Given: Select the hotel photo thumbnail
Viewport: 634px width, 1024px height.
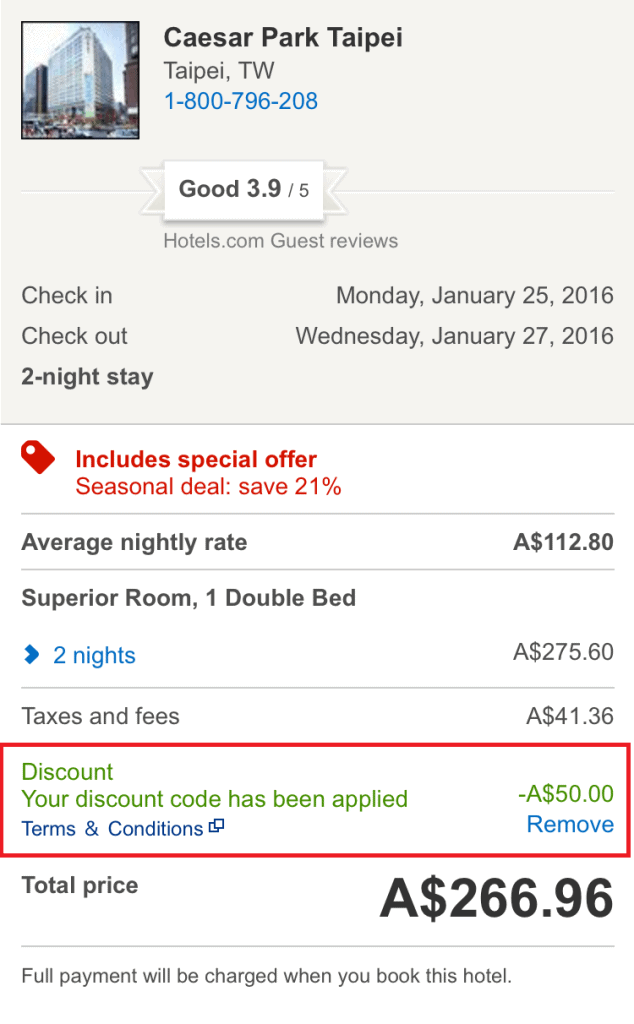Looking at the screenshot, I should tap(80, 80).
